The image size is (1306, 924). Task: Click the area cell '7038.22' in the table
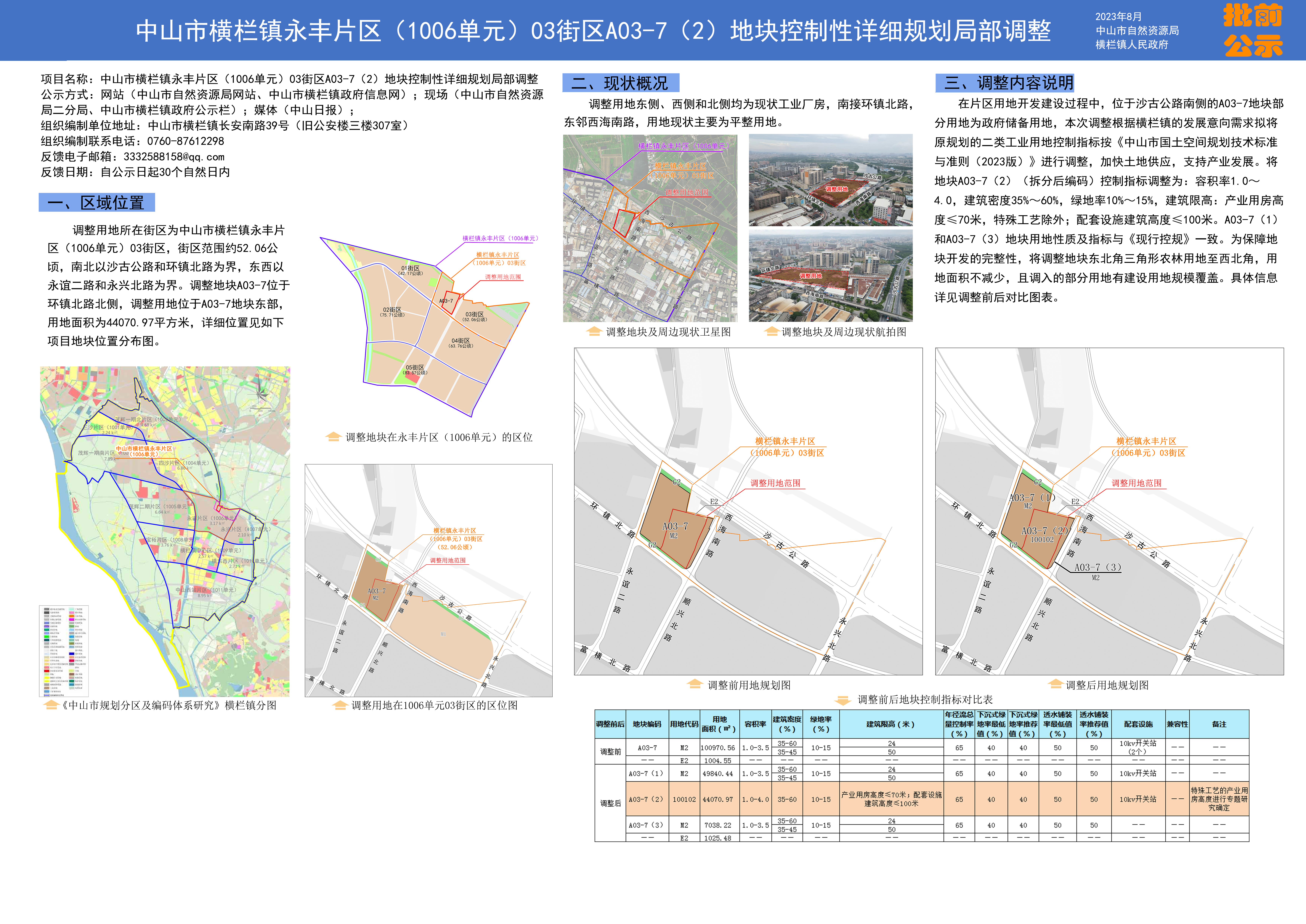pos(720,825)
